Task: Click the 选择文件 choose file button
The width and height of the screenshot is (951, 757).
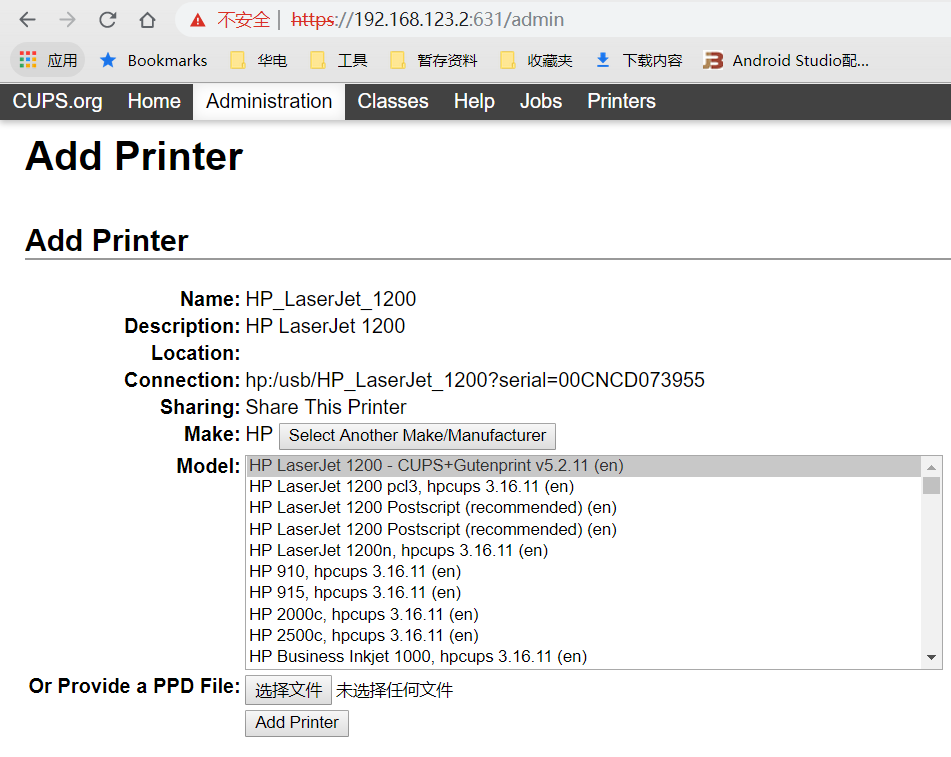Action: tap(289, 690)
